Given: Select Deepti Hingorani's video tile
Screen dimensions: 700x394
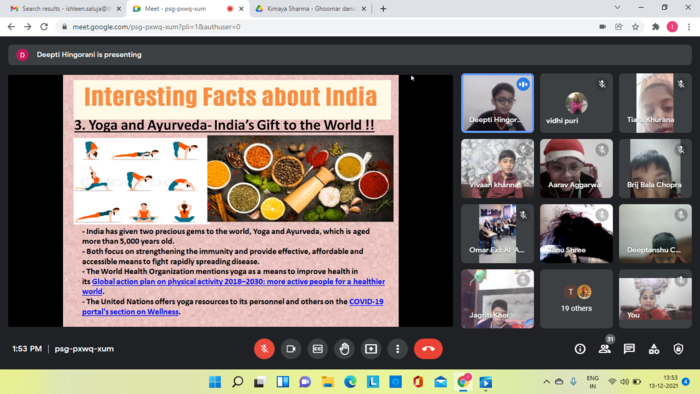Looking at the screenshot, I should tap(497, 103).
